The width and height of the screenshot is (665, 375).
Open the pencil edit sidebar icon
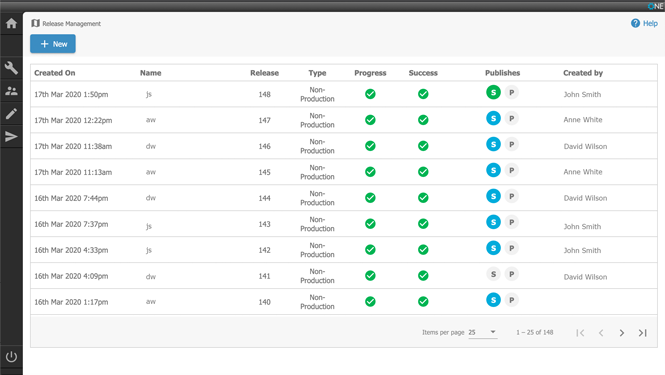[x=11, y=114]
